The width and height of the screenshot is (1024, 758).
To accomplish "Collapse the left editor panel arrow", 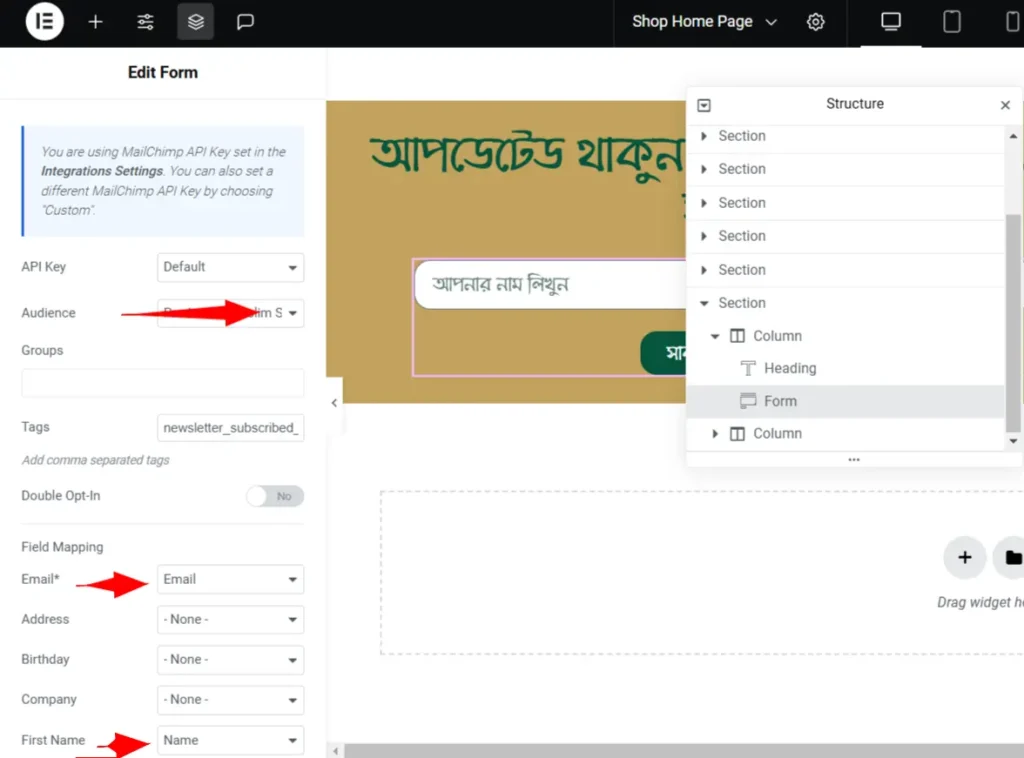I will (x=334, y=403).
